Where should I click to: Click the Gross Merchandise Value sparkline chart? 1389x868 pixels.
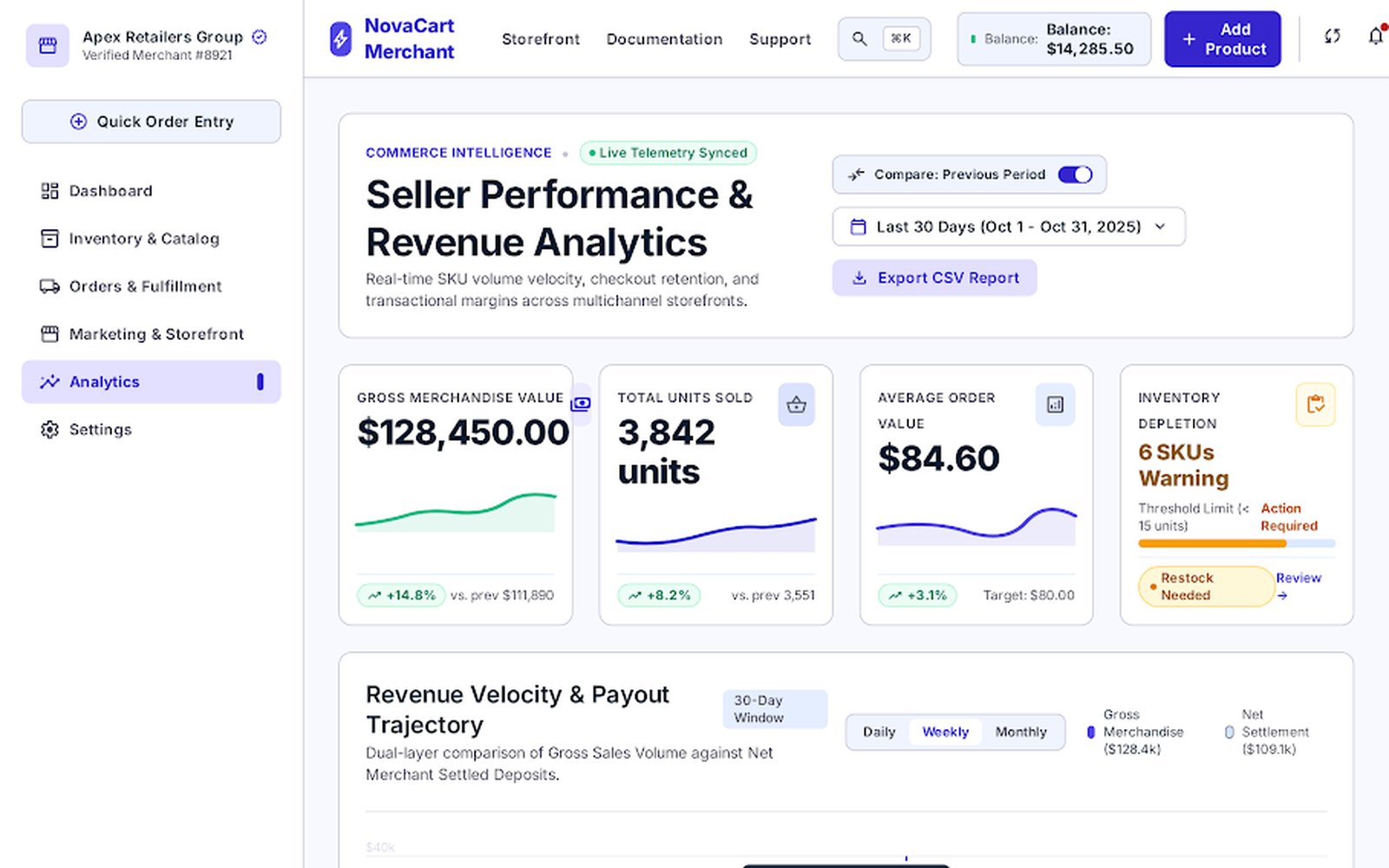[455, 512]
